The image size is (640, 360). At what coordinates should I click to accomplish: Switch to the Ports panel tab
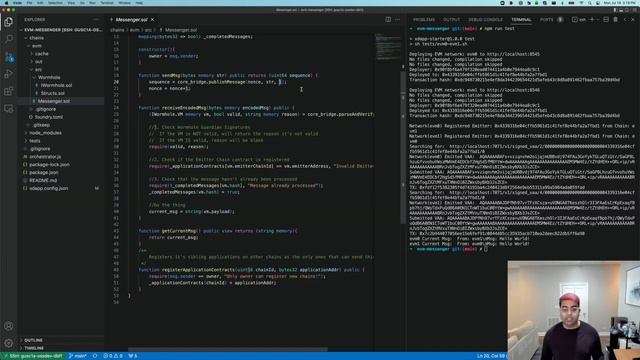tap(547, 20)
